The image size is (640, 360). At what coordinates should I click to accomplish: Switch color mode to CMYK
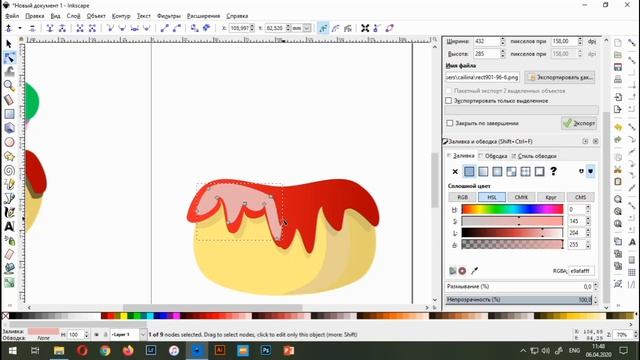tap(521, 197)
